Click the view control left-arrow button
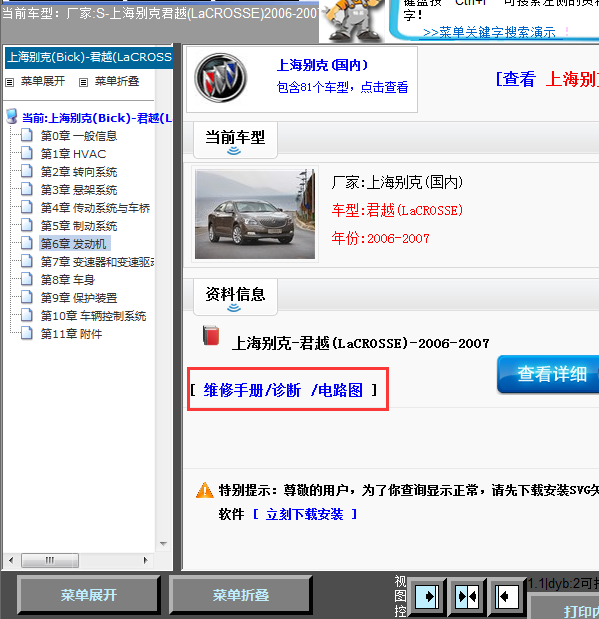599x619 pixels. point(507,596)
